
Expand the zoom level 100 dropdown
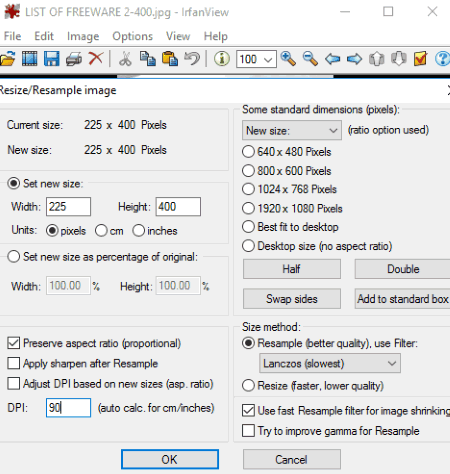pos(256,59)
